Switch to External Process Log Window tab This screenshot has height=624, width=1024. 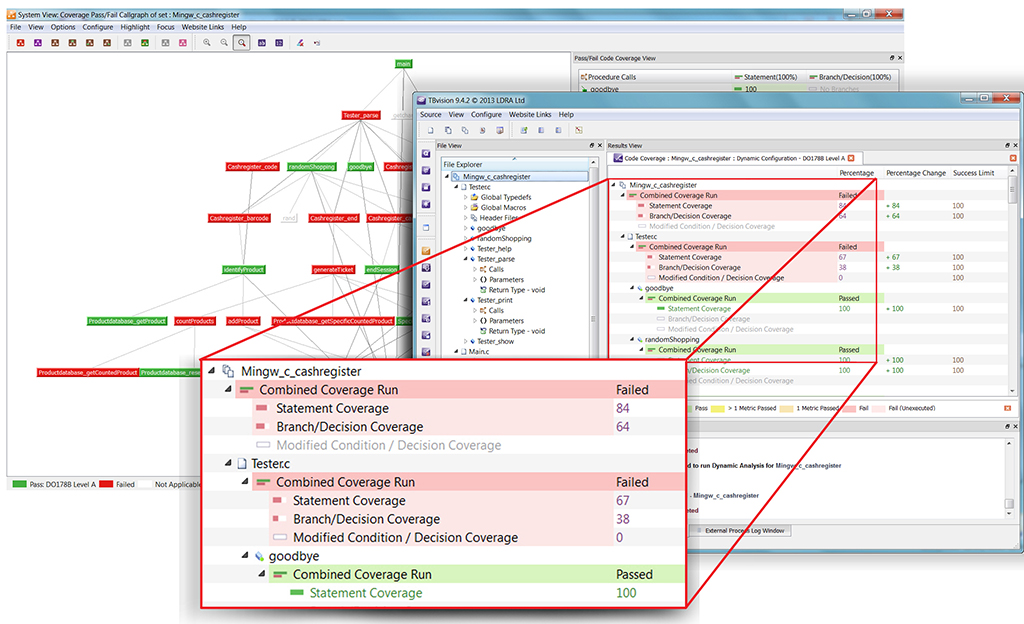745,530
